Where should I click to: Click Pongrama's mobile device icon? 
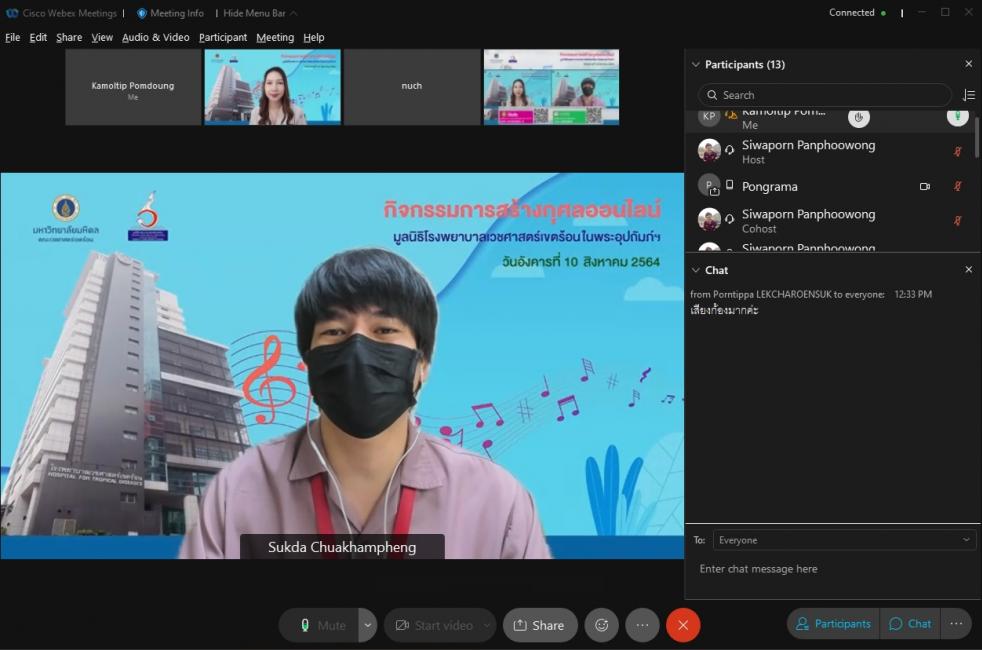(730, 185)
